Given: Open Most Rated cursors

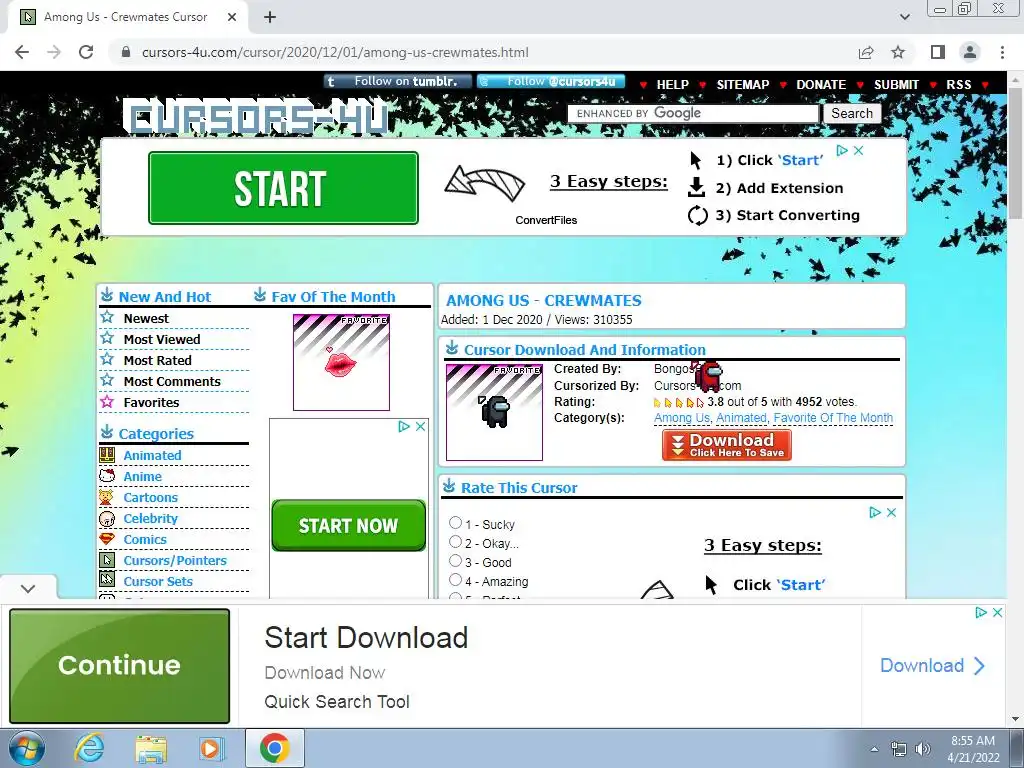Looking at the screenshot, I should [157, 360].
